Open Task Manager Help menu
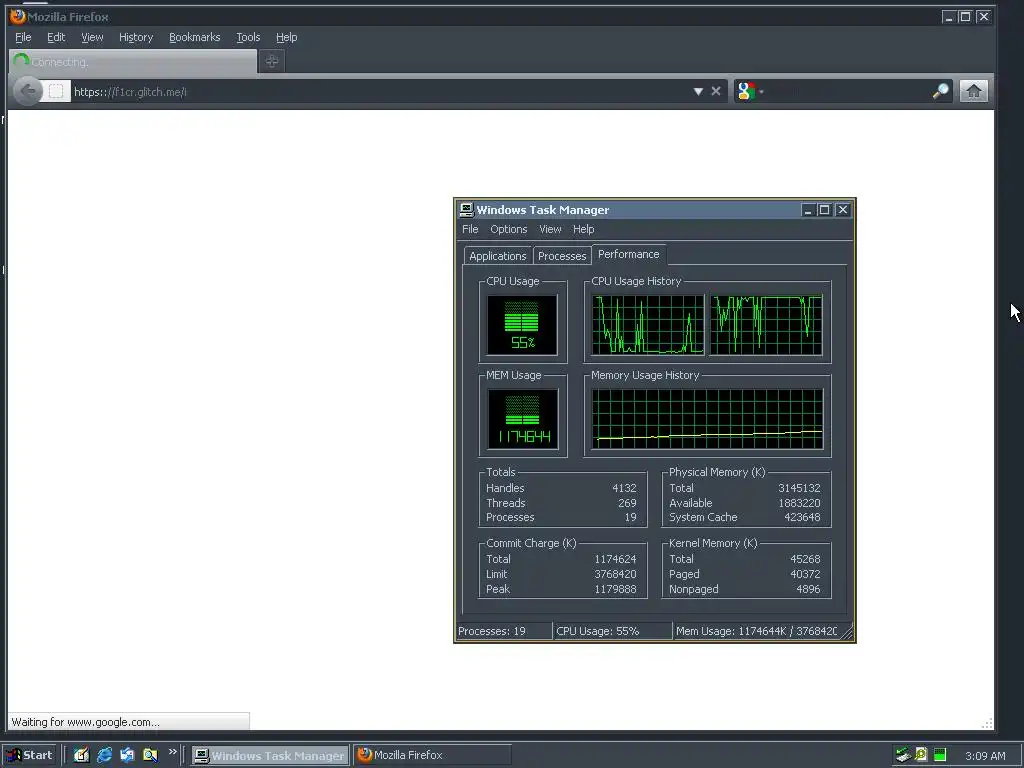Screen dimensions: 1024x768 coord(584,229)
